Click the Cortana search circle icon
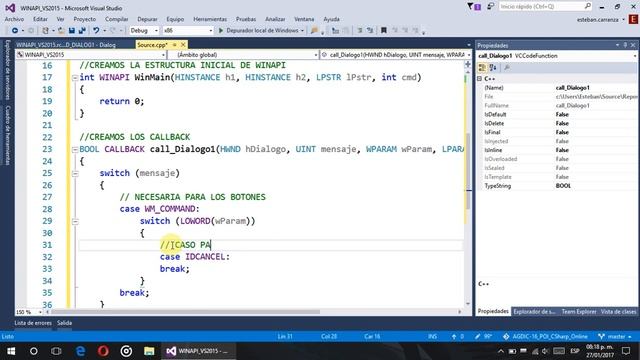Image resolution: width=640 pixels, height=360 pixels. pyautogui.click(x=33, y=351)
